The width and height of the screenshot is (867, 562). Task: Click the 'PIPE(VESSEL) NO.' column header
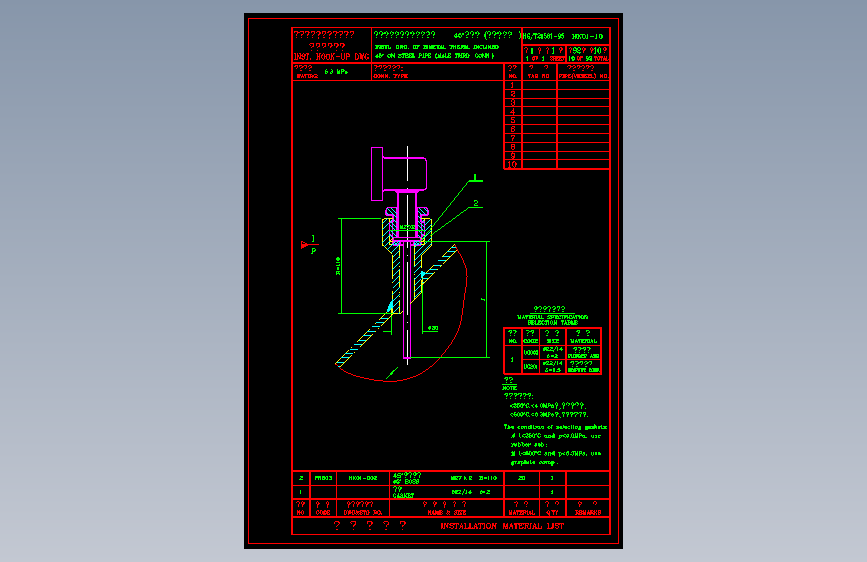coord(583,76)
